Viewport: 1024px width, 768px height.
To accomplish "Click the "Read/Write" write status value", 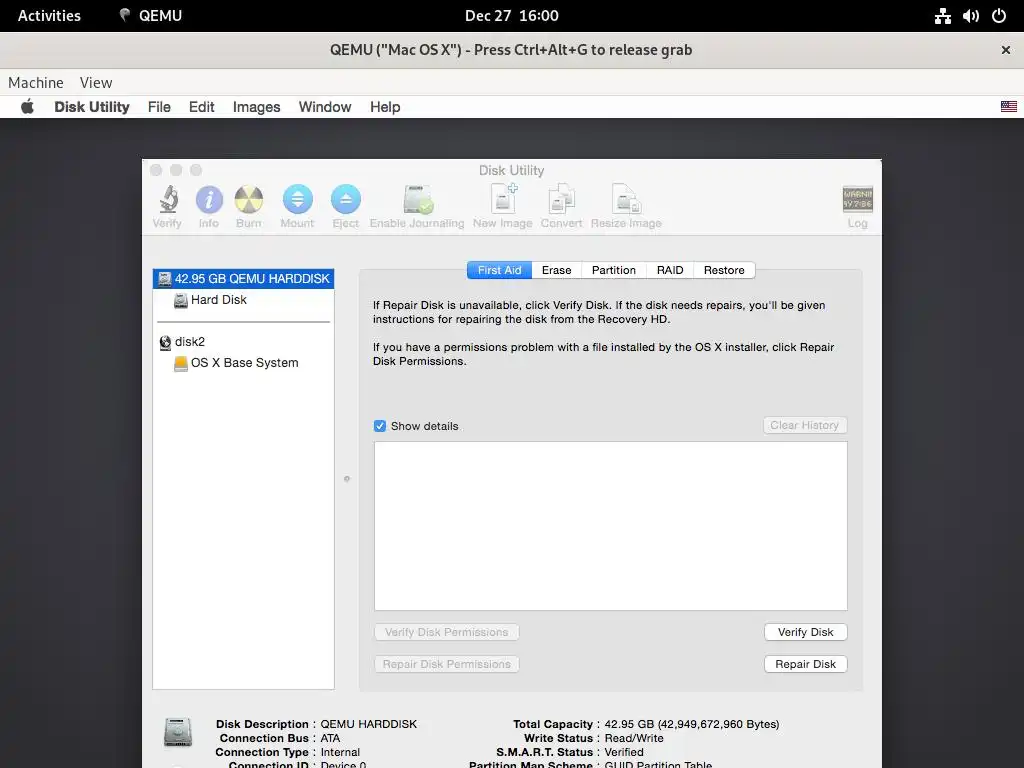I will pos(633,738).
